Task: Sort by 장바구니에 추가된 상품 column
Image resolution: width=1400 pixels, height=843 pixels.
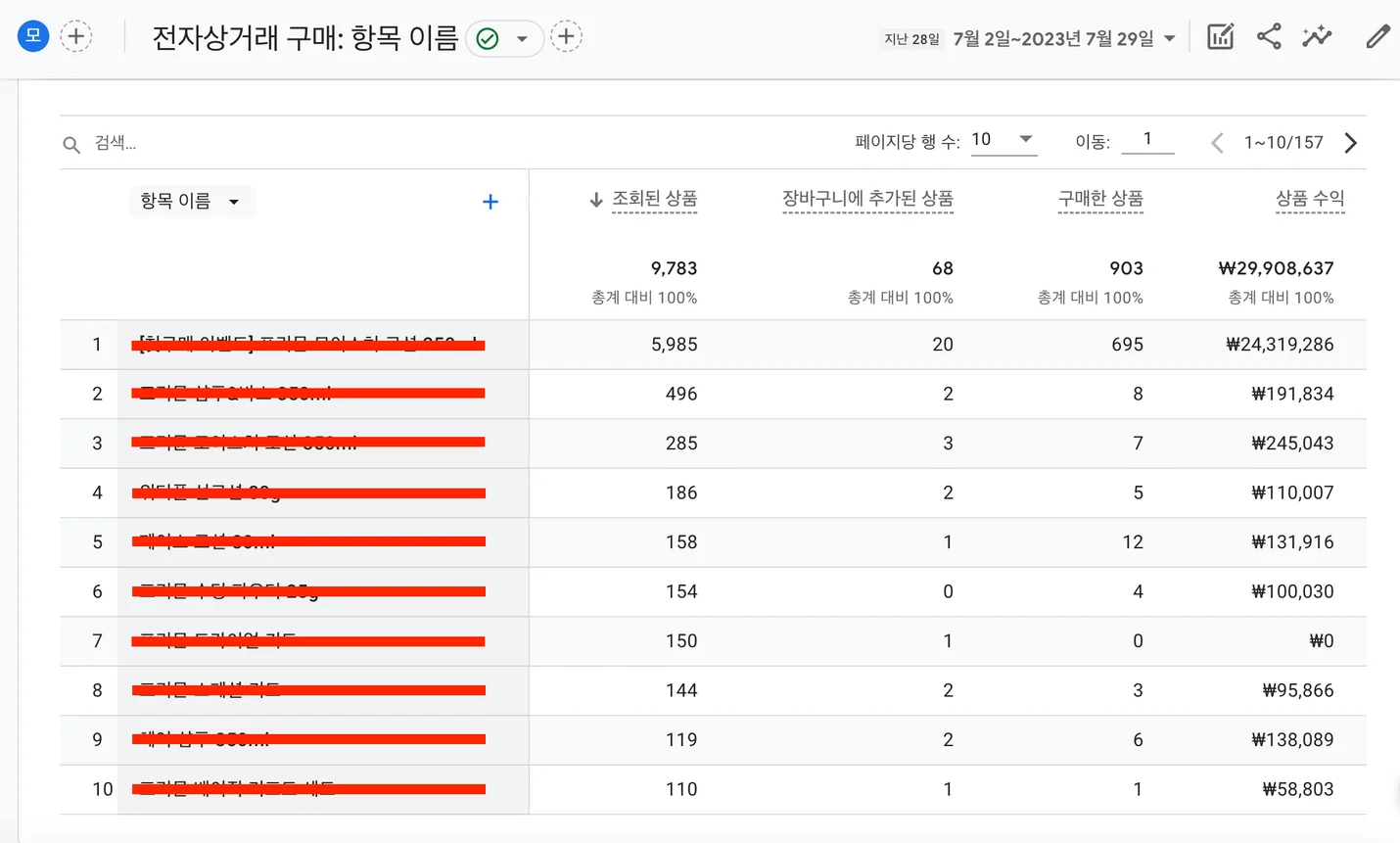Action: coord(867,199)
